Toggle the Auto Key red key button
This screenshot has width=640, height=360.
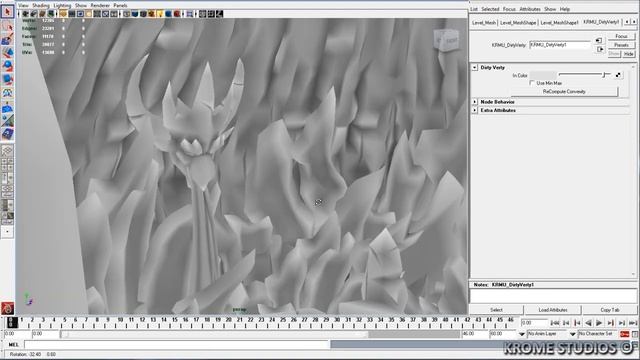click(624, 334)
